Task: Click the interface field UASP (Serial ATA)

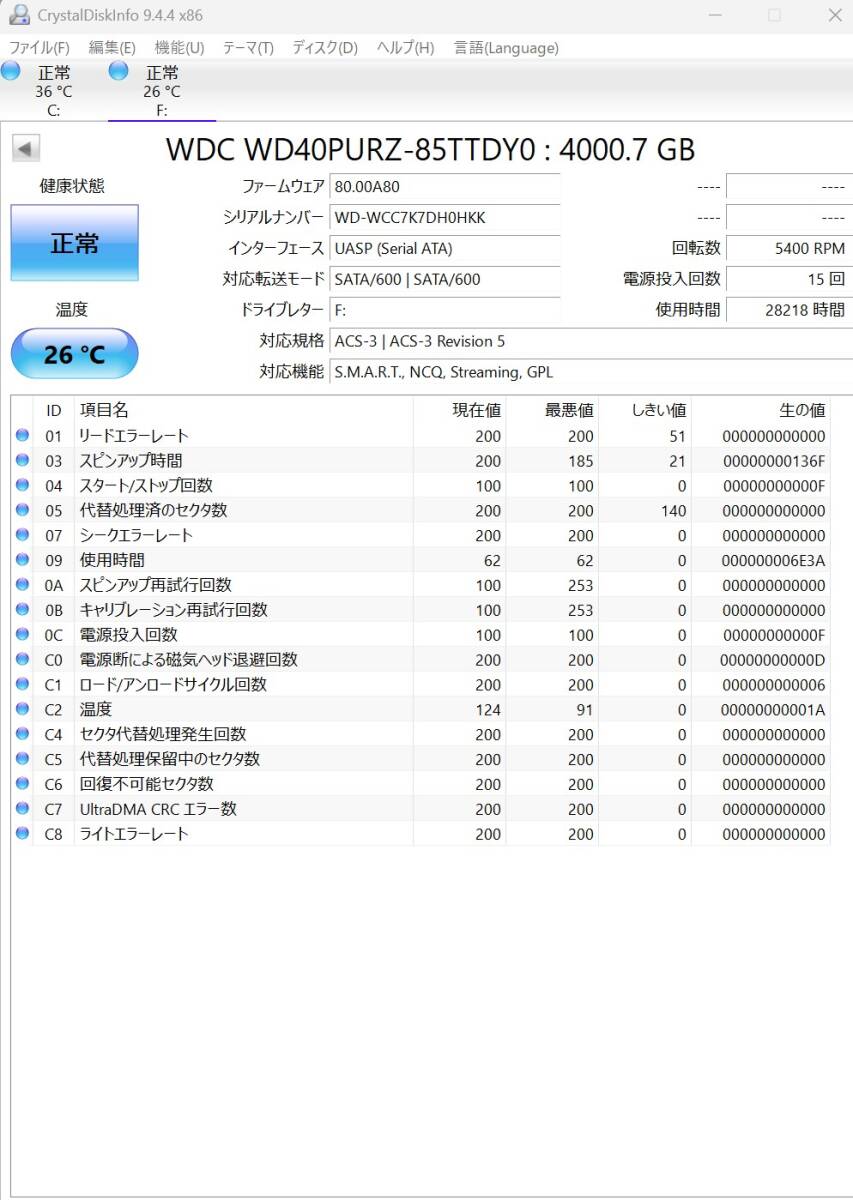Action: click(x=445, y=248)
